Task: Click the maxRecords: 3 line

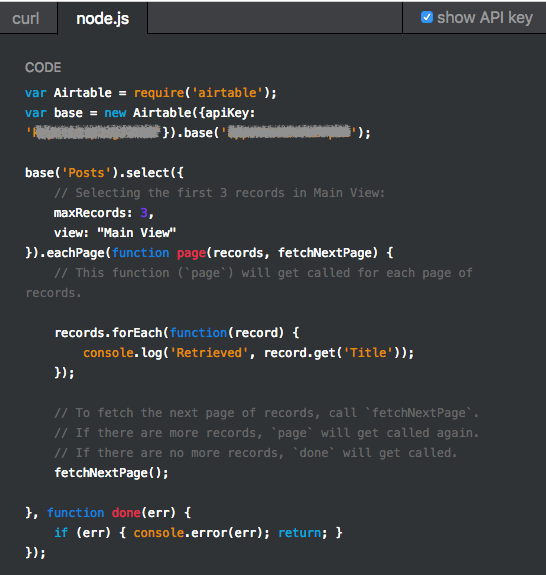Action: (104, 213)
